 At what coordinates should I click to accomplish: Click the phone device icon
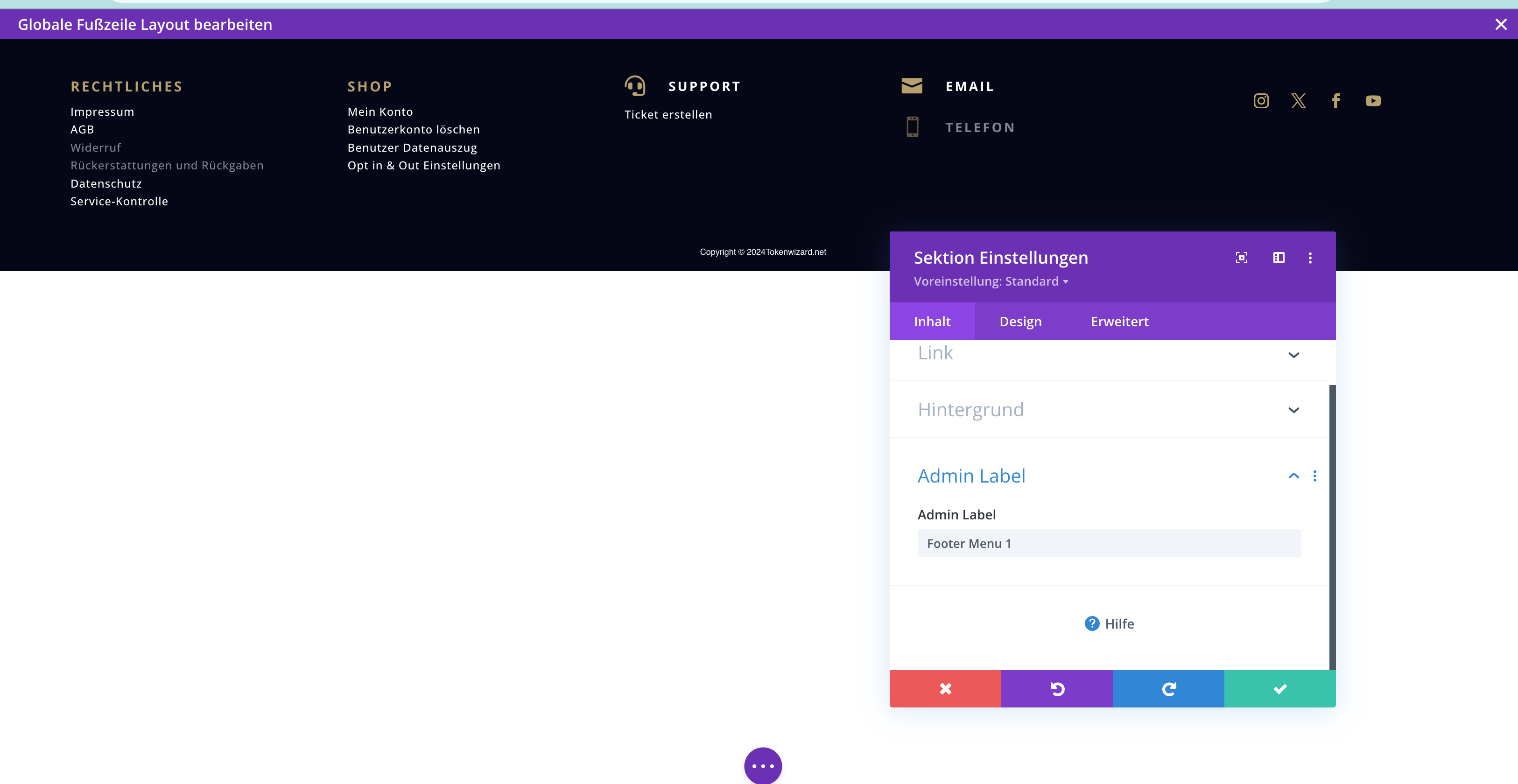coord(912,126)
